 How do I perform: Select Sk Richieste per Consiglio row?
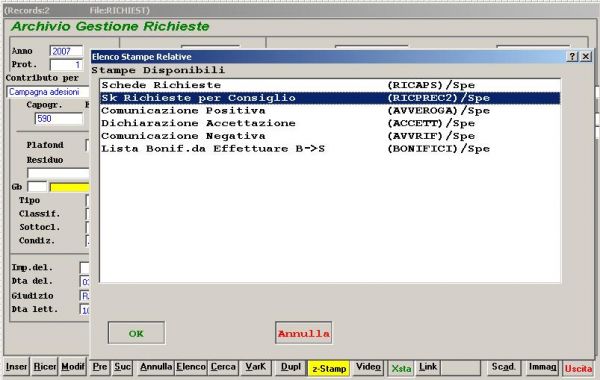(330, 98)
